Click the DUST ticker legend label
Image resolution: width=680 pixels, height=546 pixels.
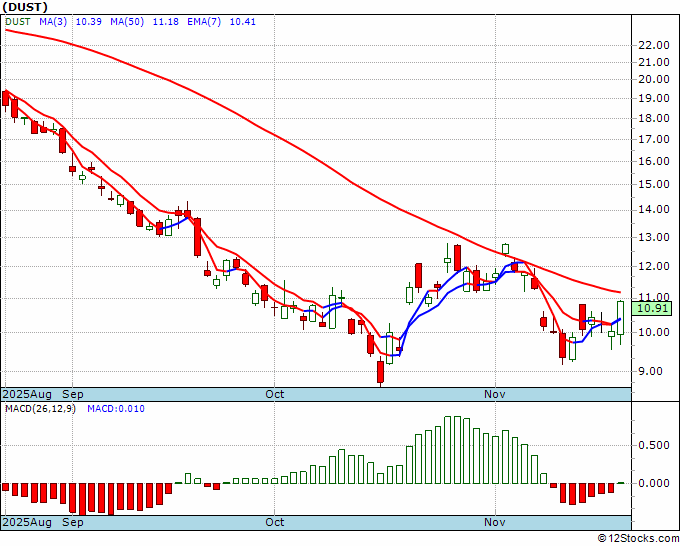[18, 22]
